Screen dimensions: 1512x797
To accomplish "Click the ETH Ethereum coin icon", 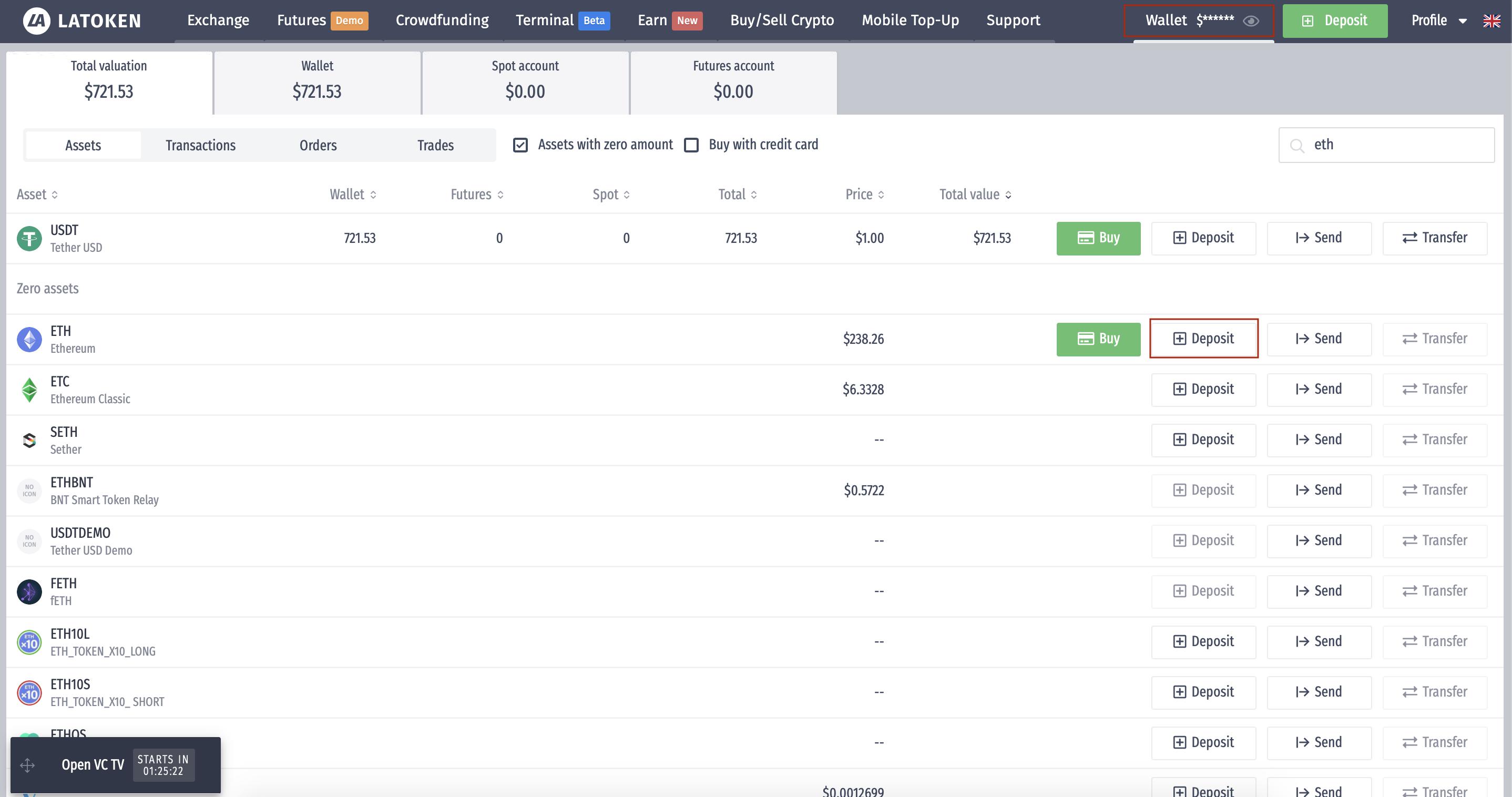I will click(29, 339).
